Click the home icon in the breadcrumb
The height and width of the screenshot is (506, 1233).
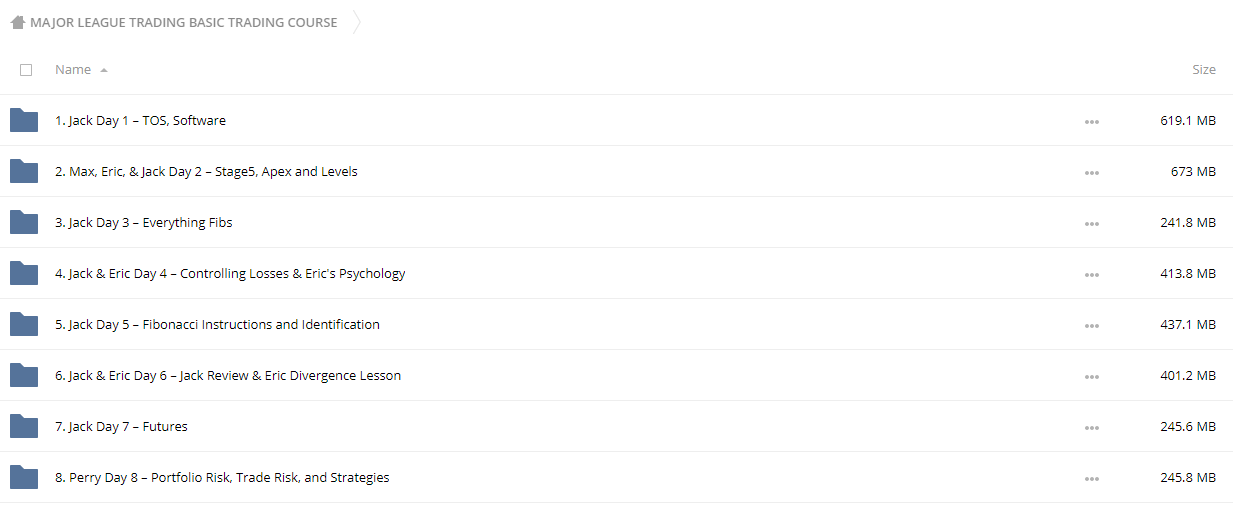coord(18,22)
